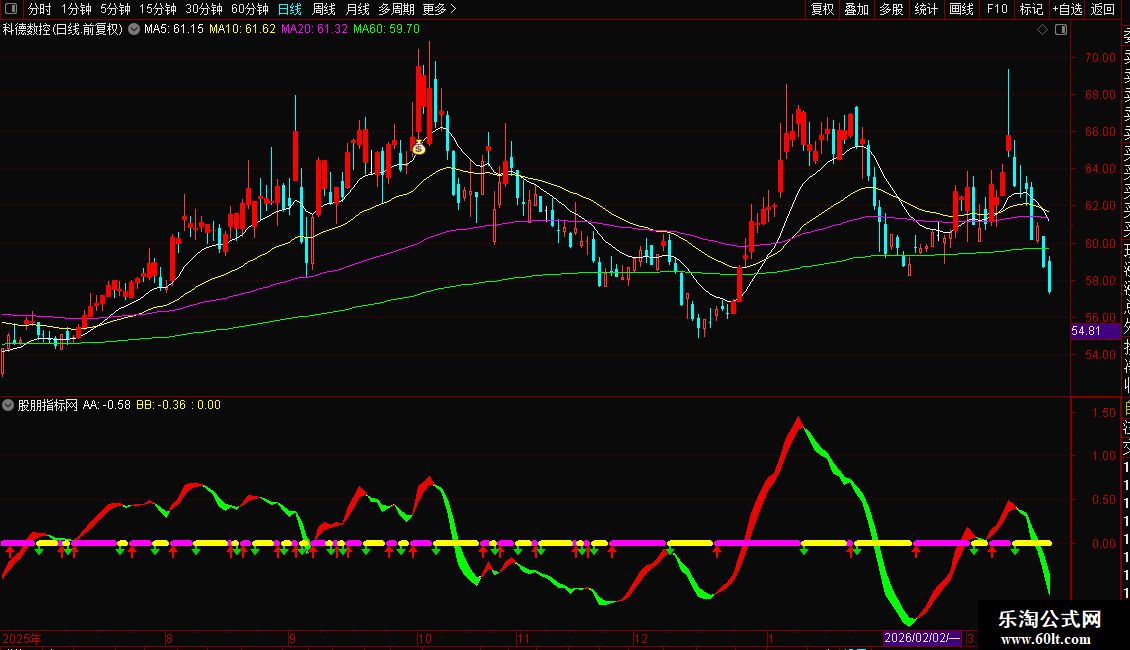
Task: Select the 周线 weekly chart tab
Action: (324, 9)
